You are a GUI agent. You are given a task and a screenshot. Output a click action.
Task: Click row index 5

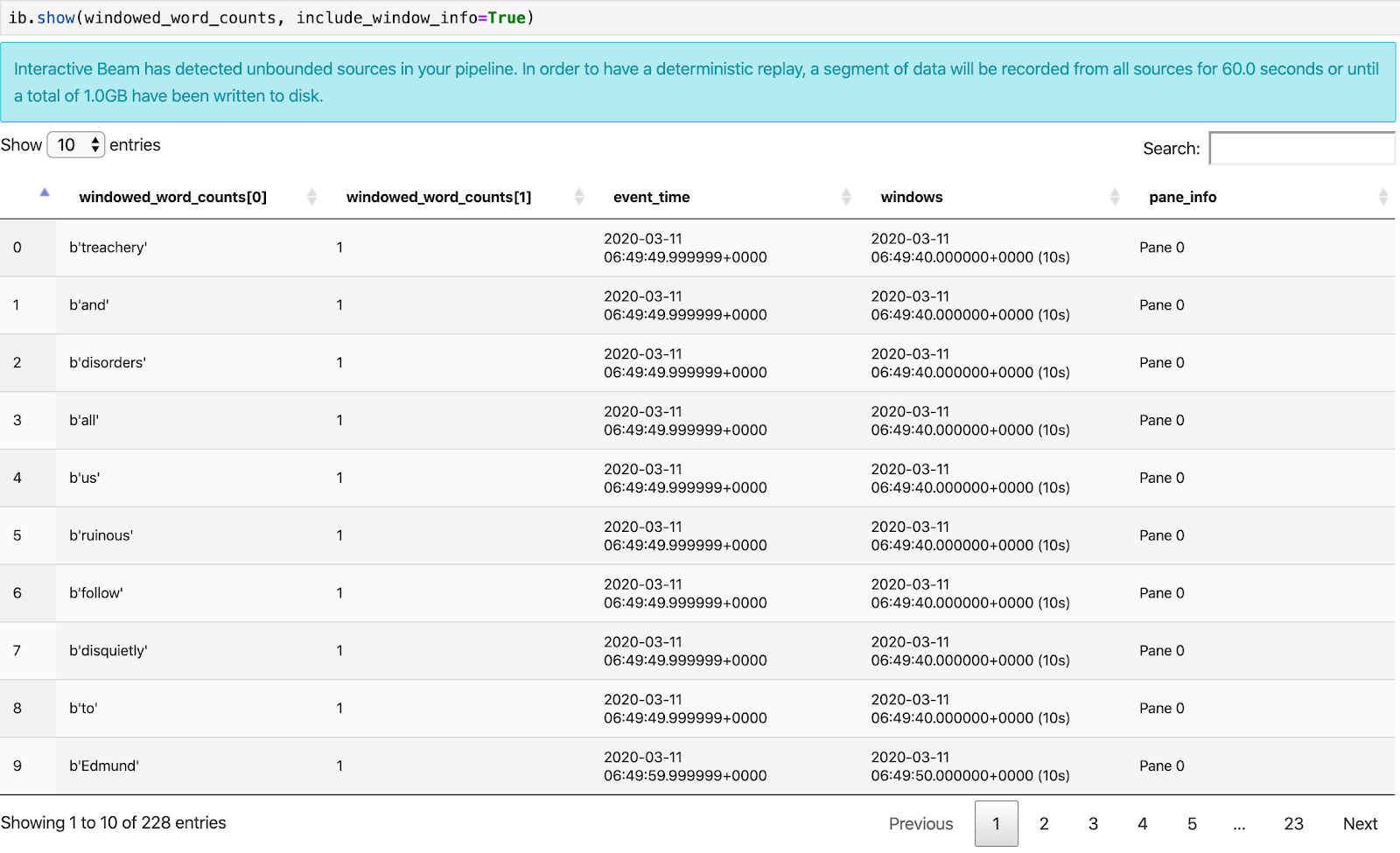[17, 536]
